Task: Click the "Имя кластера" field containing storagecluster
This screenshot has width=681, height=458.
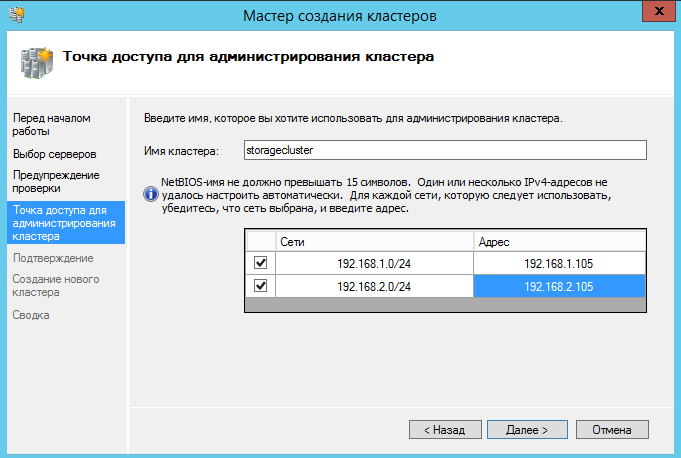Action: coord(445,150)
